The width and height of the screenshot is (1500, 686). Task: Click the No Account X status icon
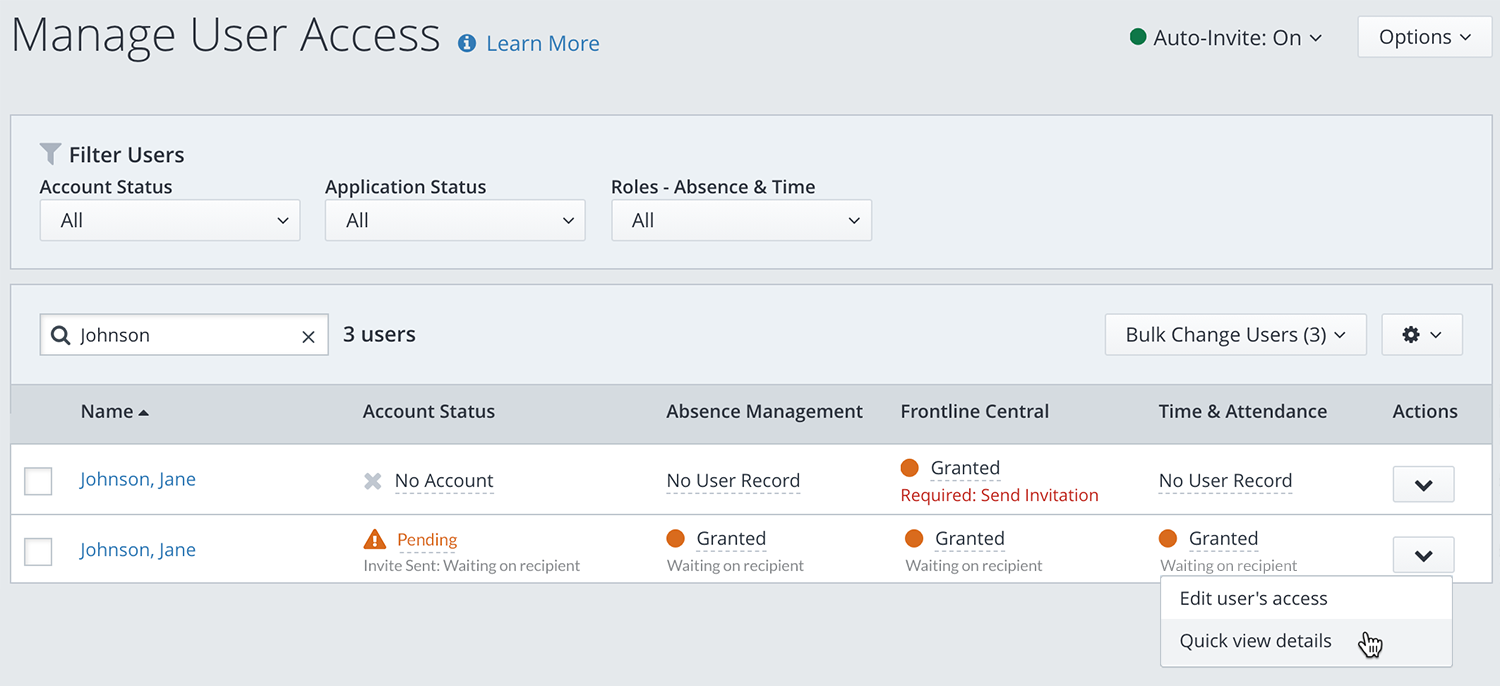373,481
